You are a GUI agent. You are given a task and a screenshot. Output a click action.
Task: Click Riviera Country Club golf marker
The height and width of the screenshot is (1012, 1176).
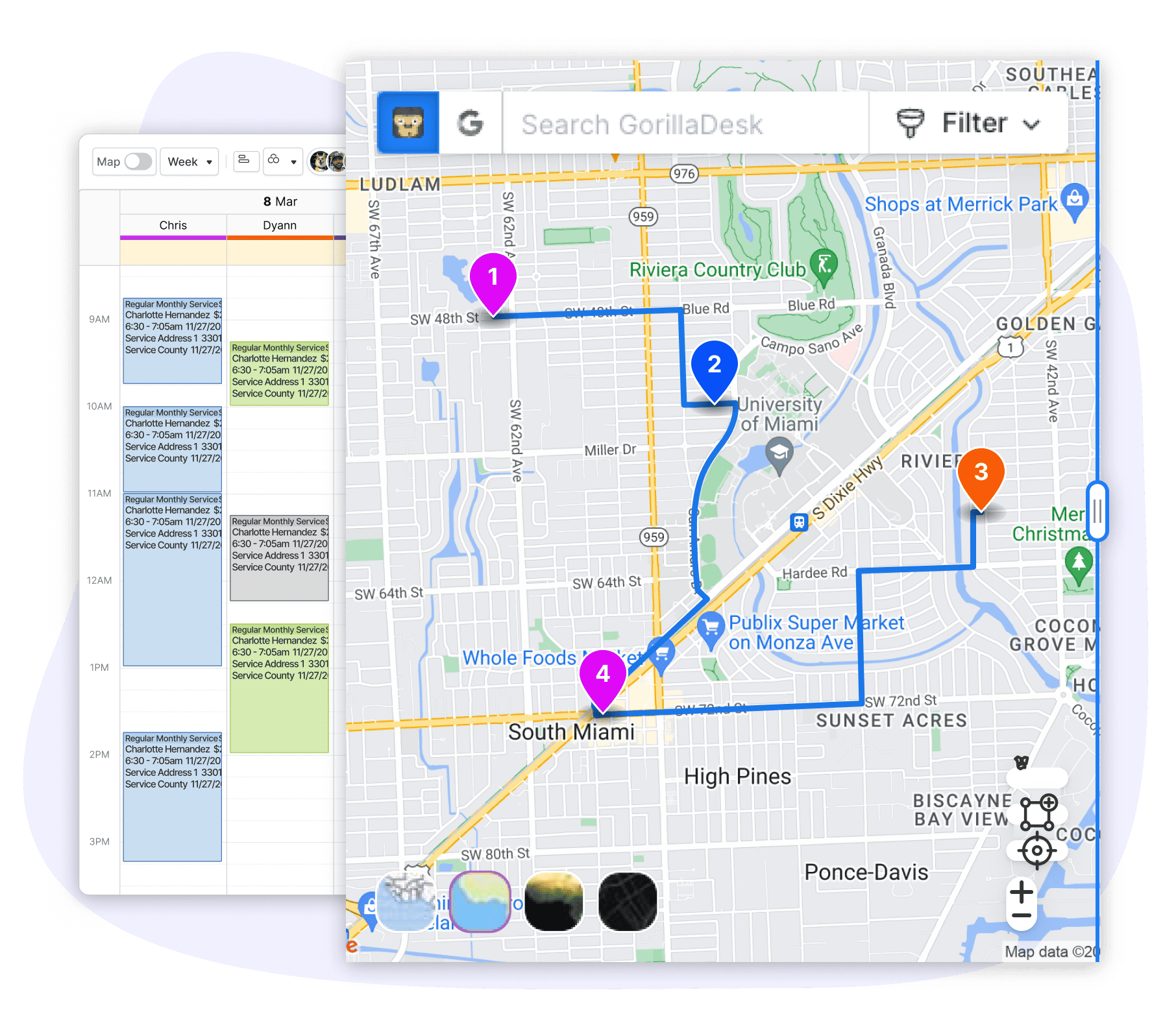pos(824,267)
